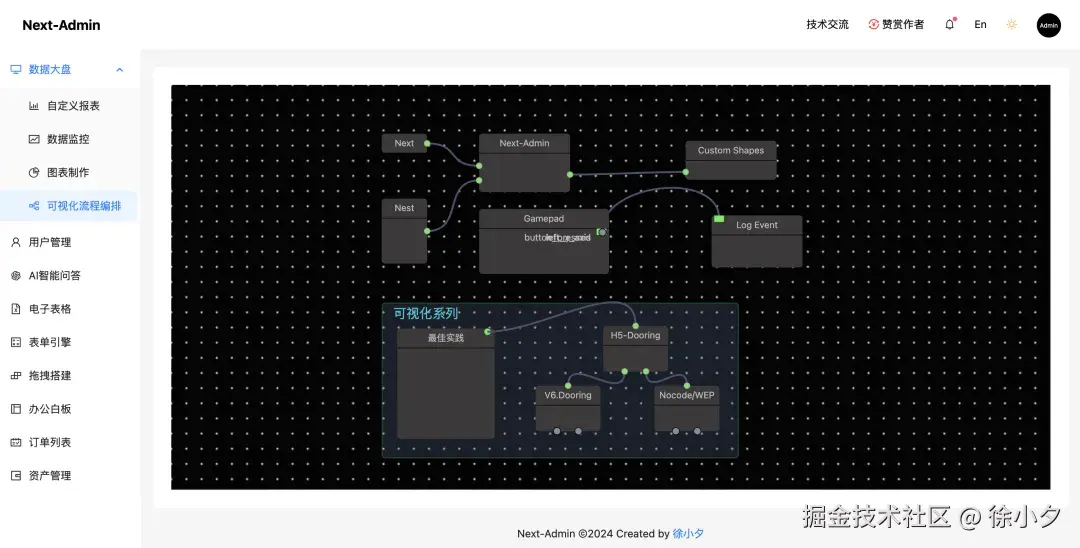Open the Admin avatar menu

(x=1048, y=25)
